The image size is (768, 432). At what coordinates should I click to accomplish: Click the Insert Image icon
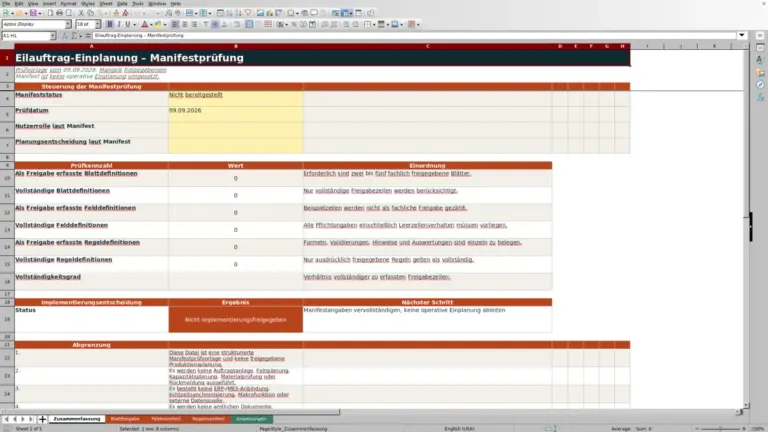coord(260,13)
